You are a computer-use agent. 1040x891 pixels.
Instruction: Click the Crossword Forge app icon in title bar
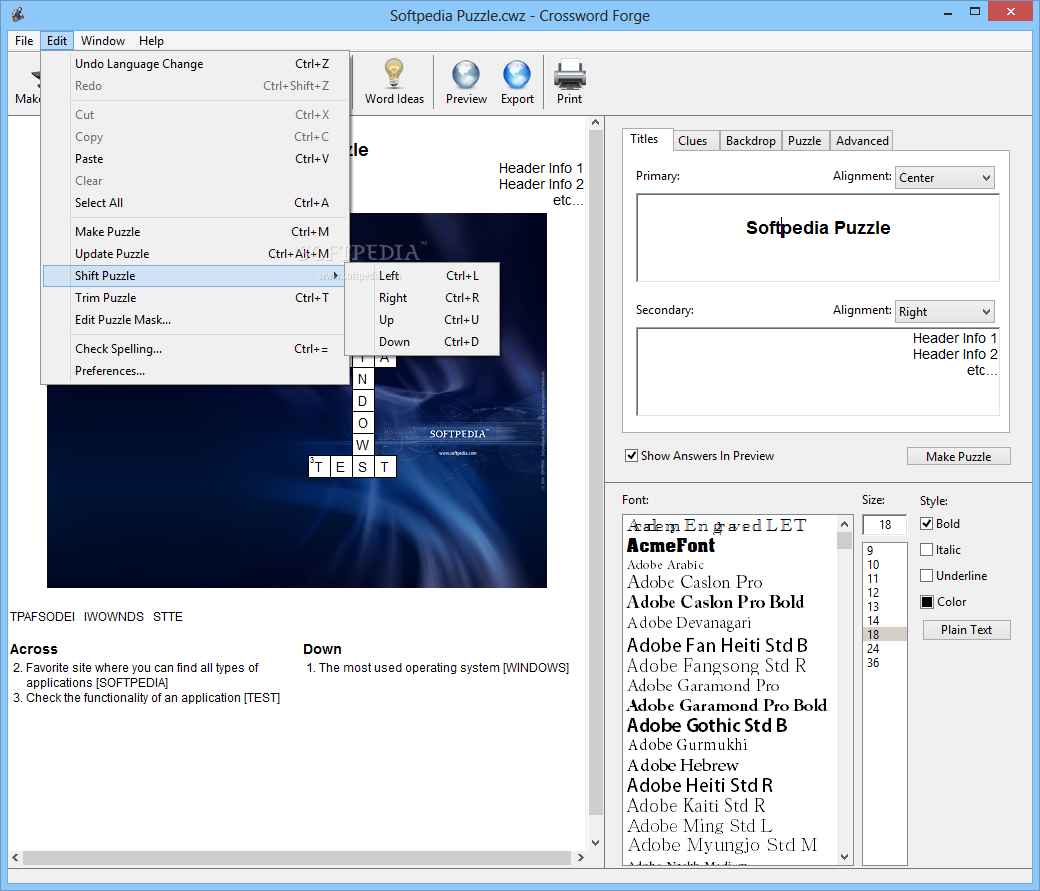tap(19, 14)
